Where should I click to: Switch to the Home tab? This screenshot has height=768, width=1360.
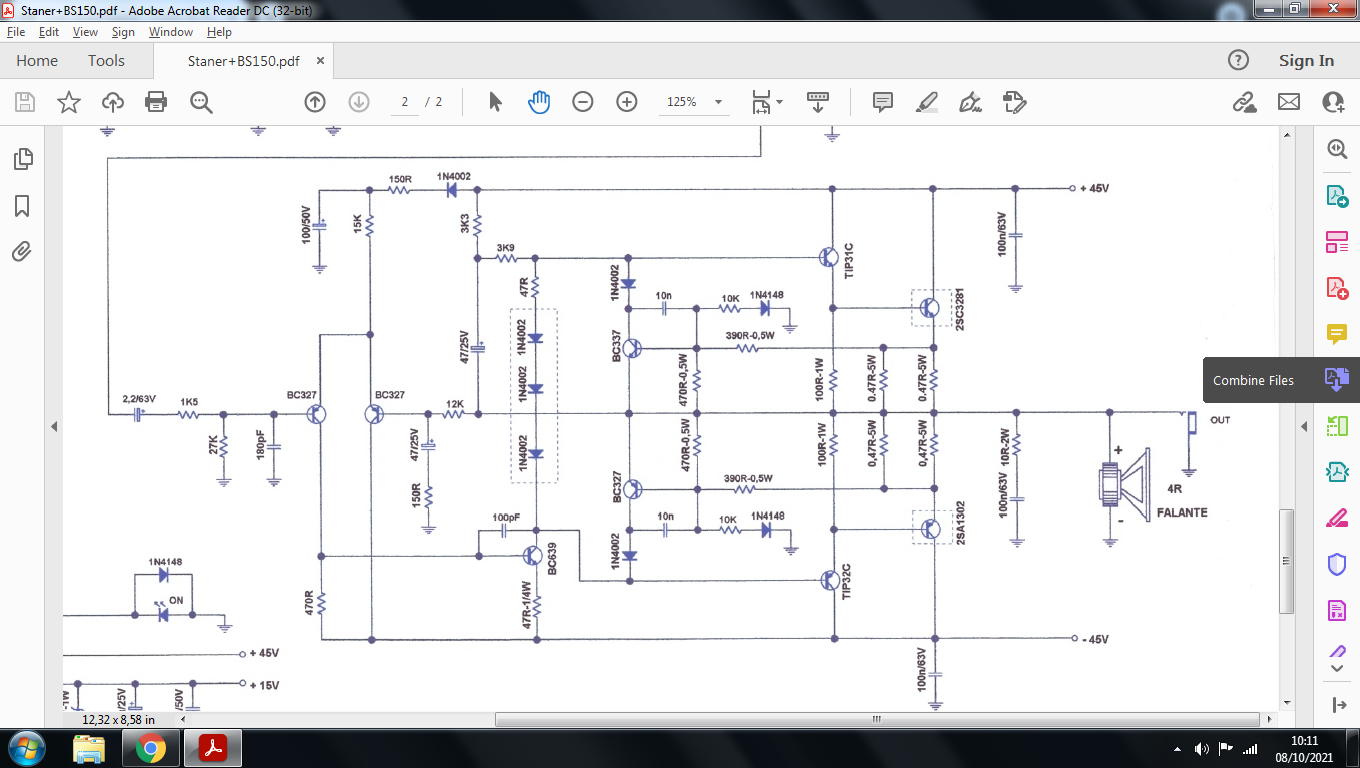click(37, 61)
